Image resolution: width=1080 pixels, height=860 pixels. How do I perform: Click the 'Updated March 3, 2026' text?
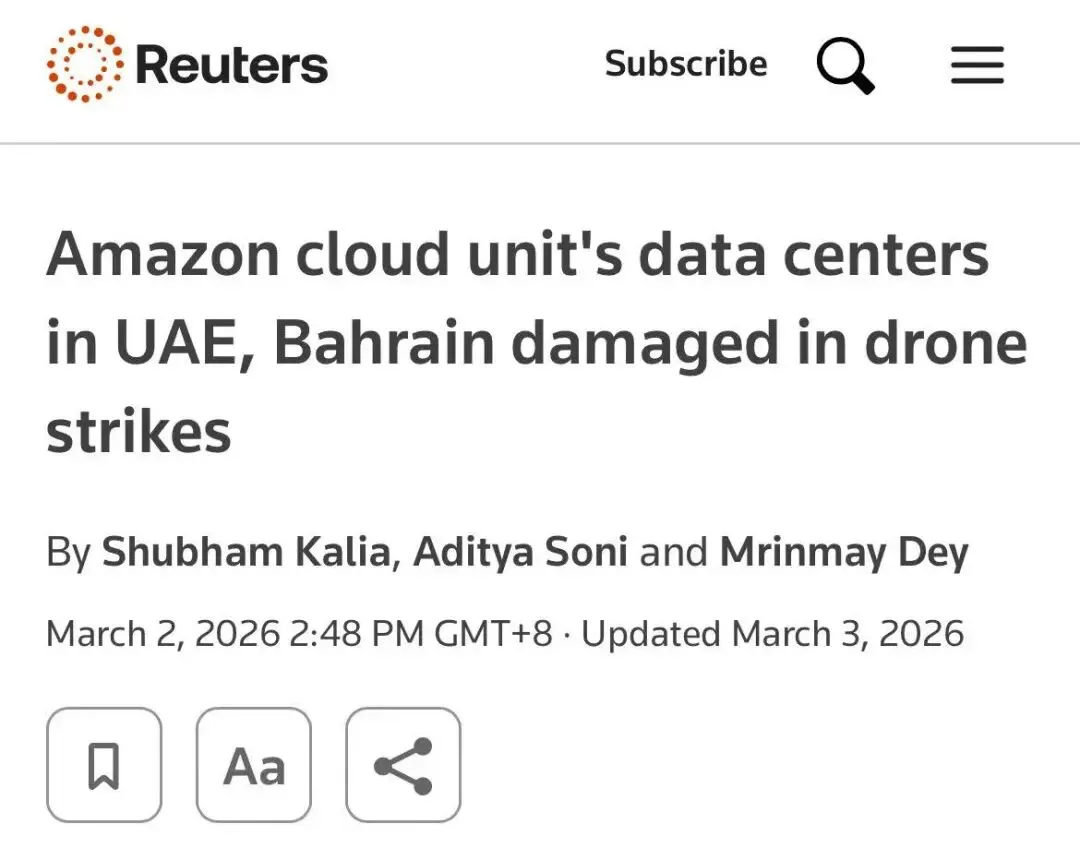click(773, 633)
